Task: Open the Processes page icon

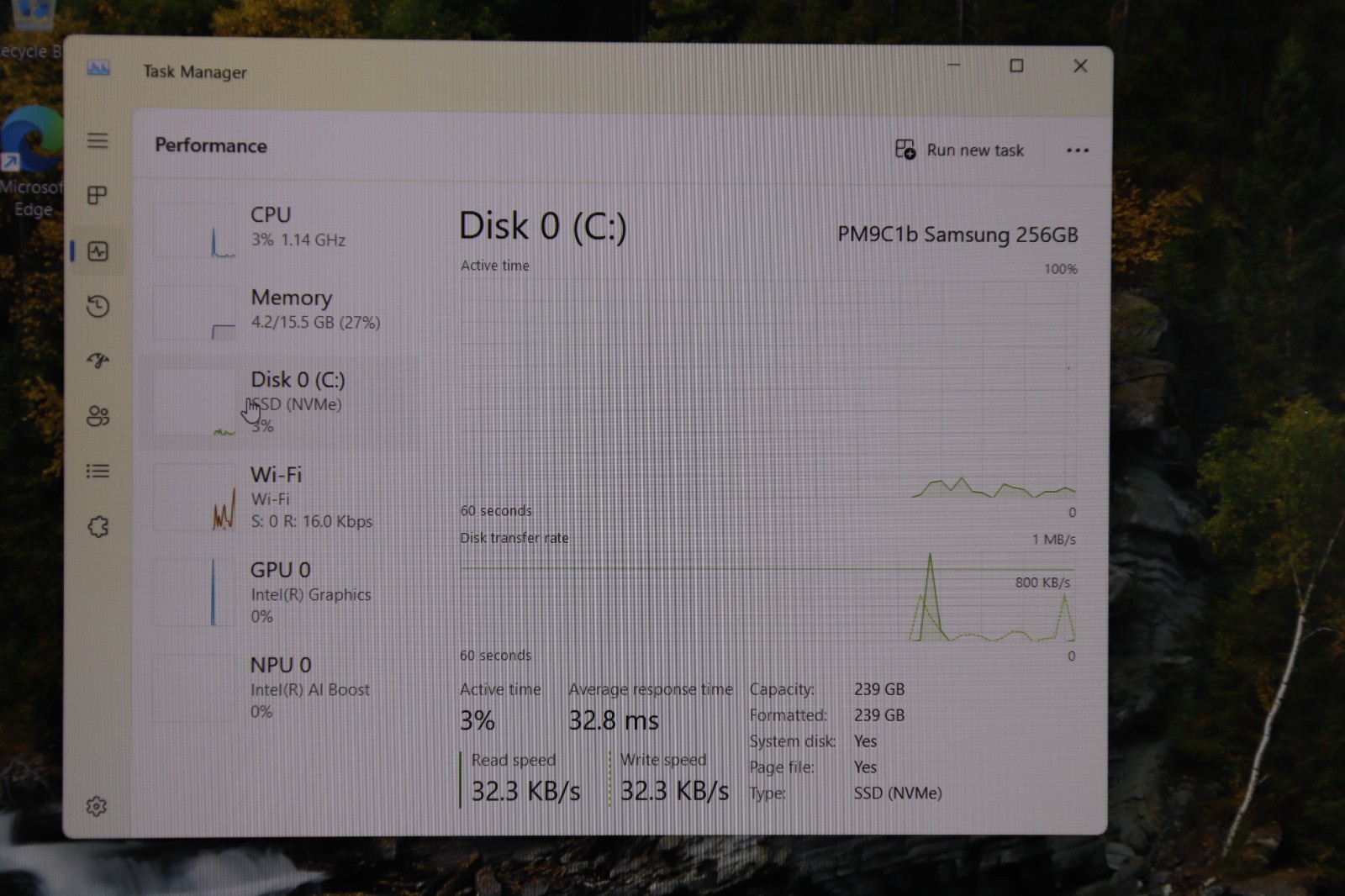Action: tap(98, 196)
